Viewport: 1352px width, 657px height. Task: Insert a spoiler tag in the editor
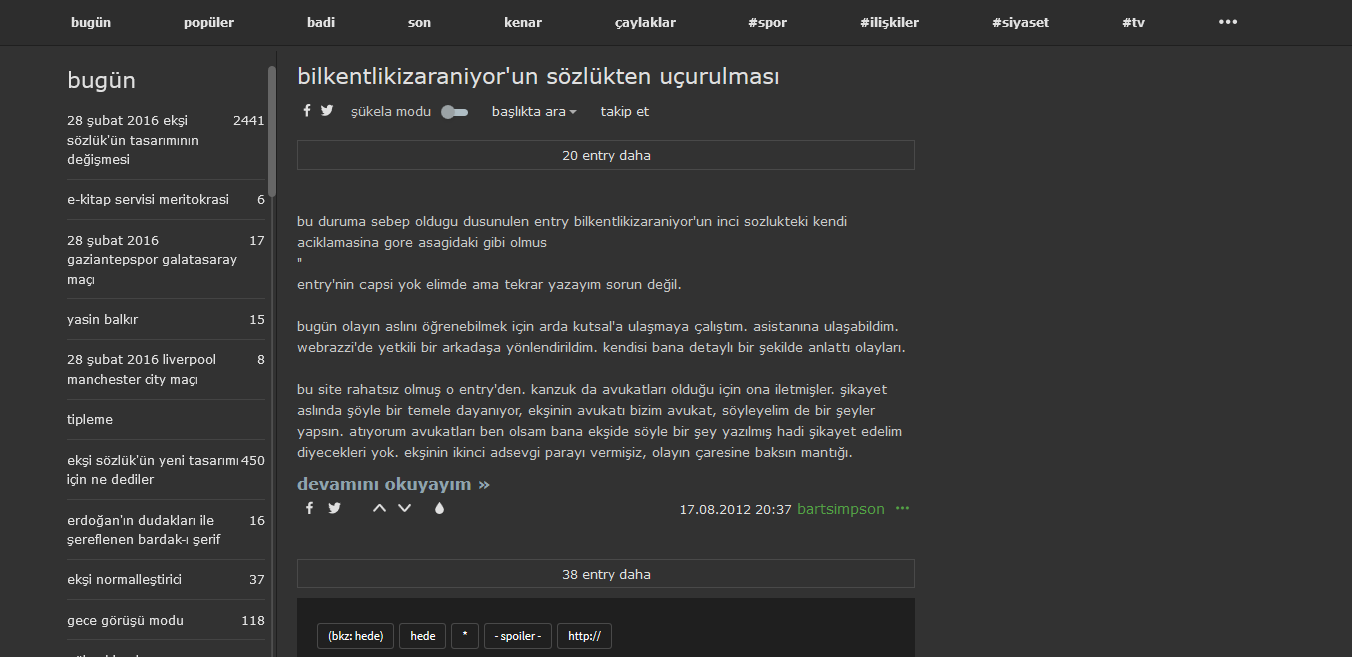pyautogui.click(x=517, y=635)
